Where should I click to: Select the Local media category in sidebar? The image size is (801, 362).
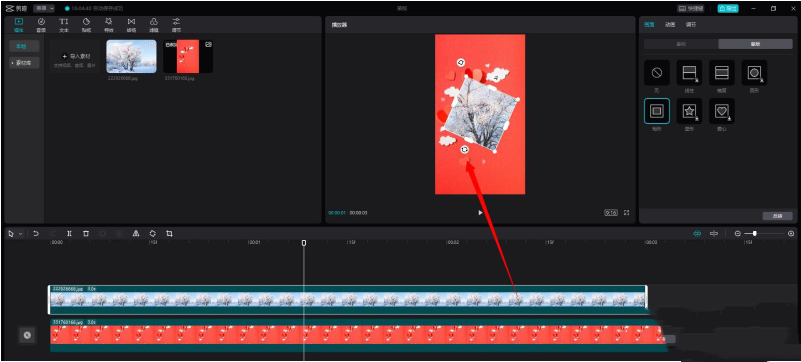(25, 46)
